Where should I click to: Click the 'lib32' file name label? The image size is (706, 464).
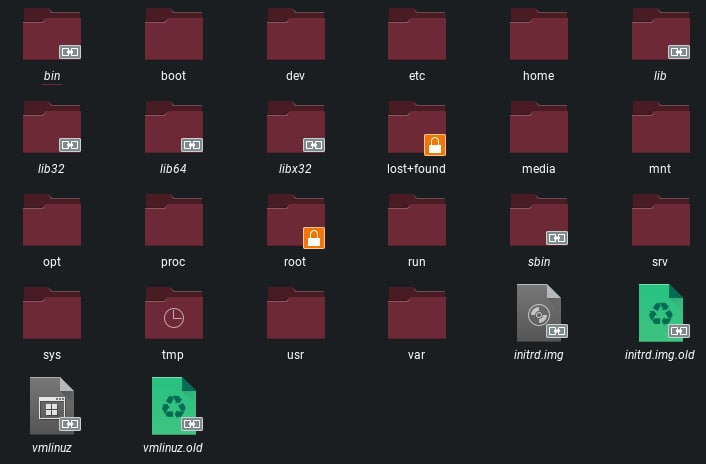[x=51, y=169]
